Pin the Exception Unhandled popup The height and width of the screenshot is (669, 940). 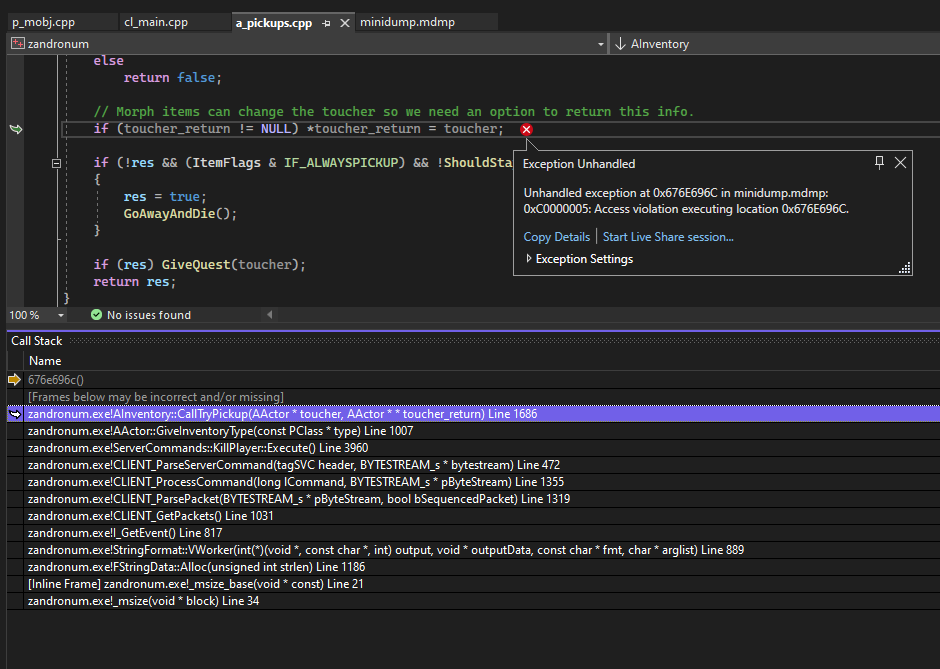click(879, 162)
